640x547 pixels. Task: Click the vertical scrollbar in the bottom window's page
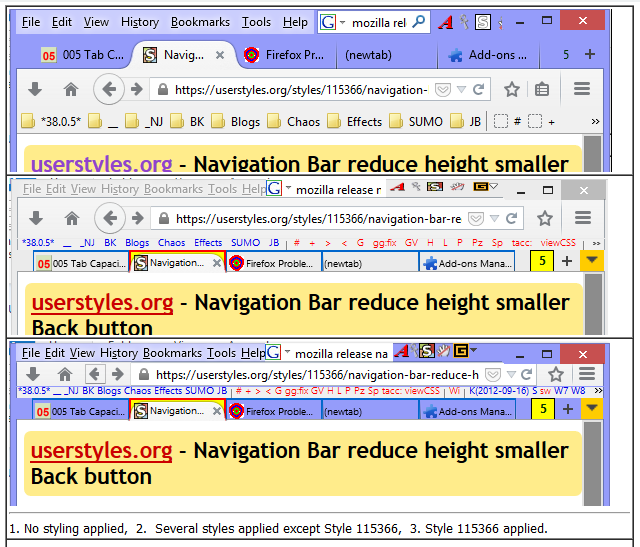[592, 464]
